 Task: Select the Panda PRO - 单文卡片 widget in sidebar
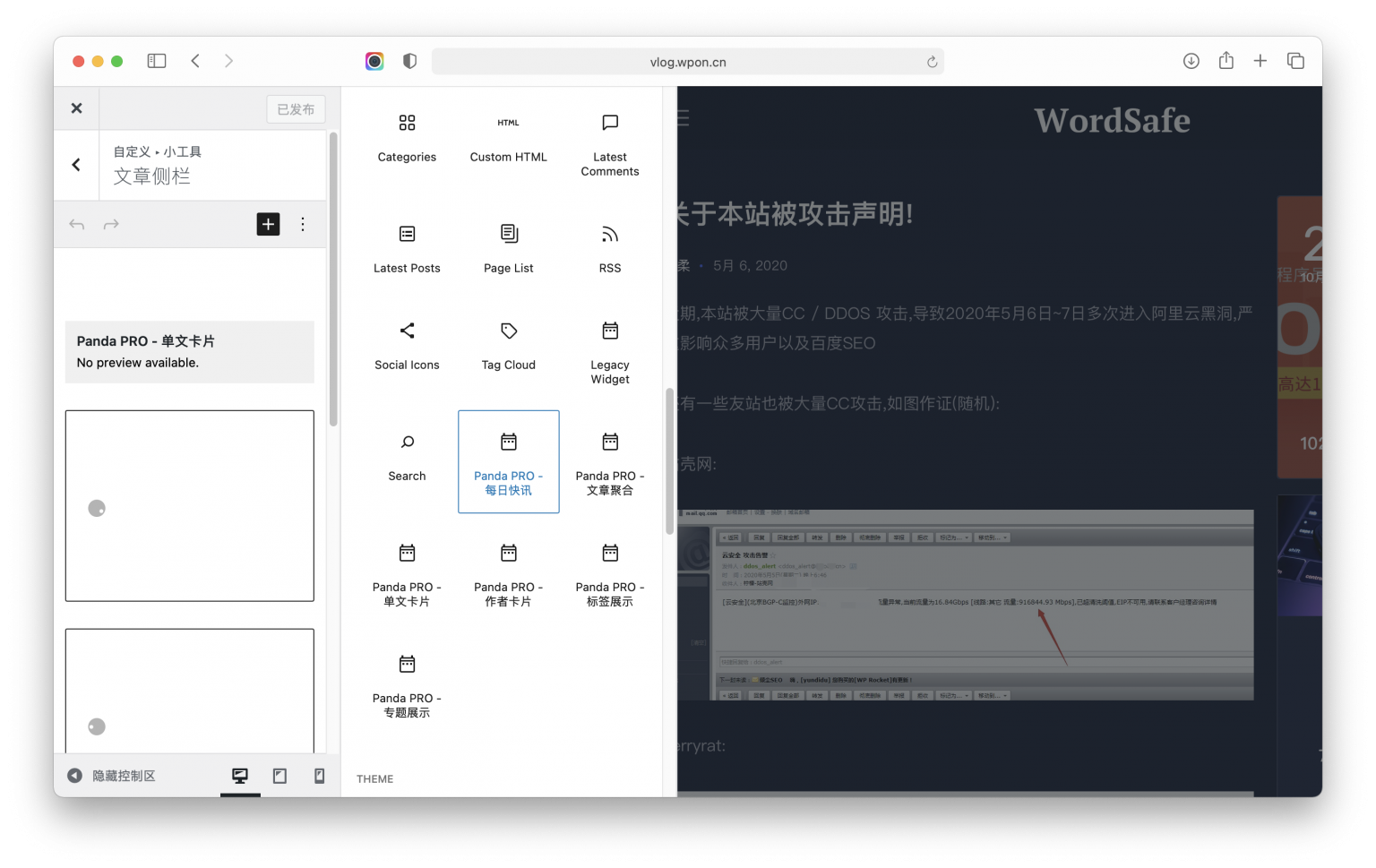coord(190,352)
